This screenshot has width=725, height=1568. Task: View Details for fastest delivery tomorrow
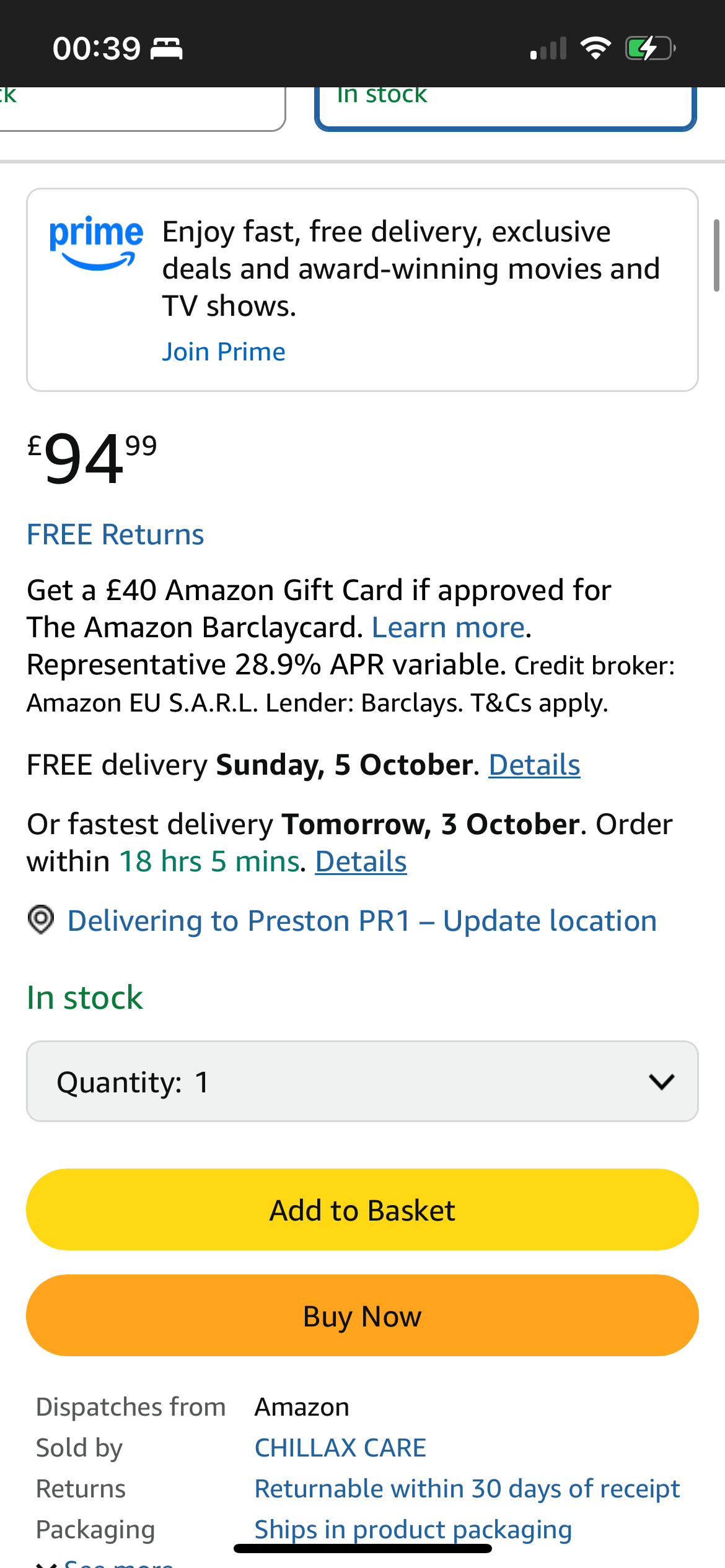361,861
